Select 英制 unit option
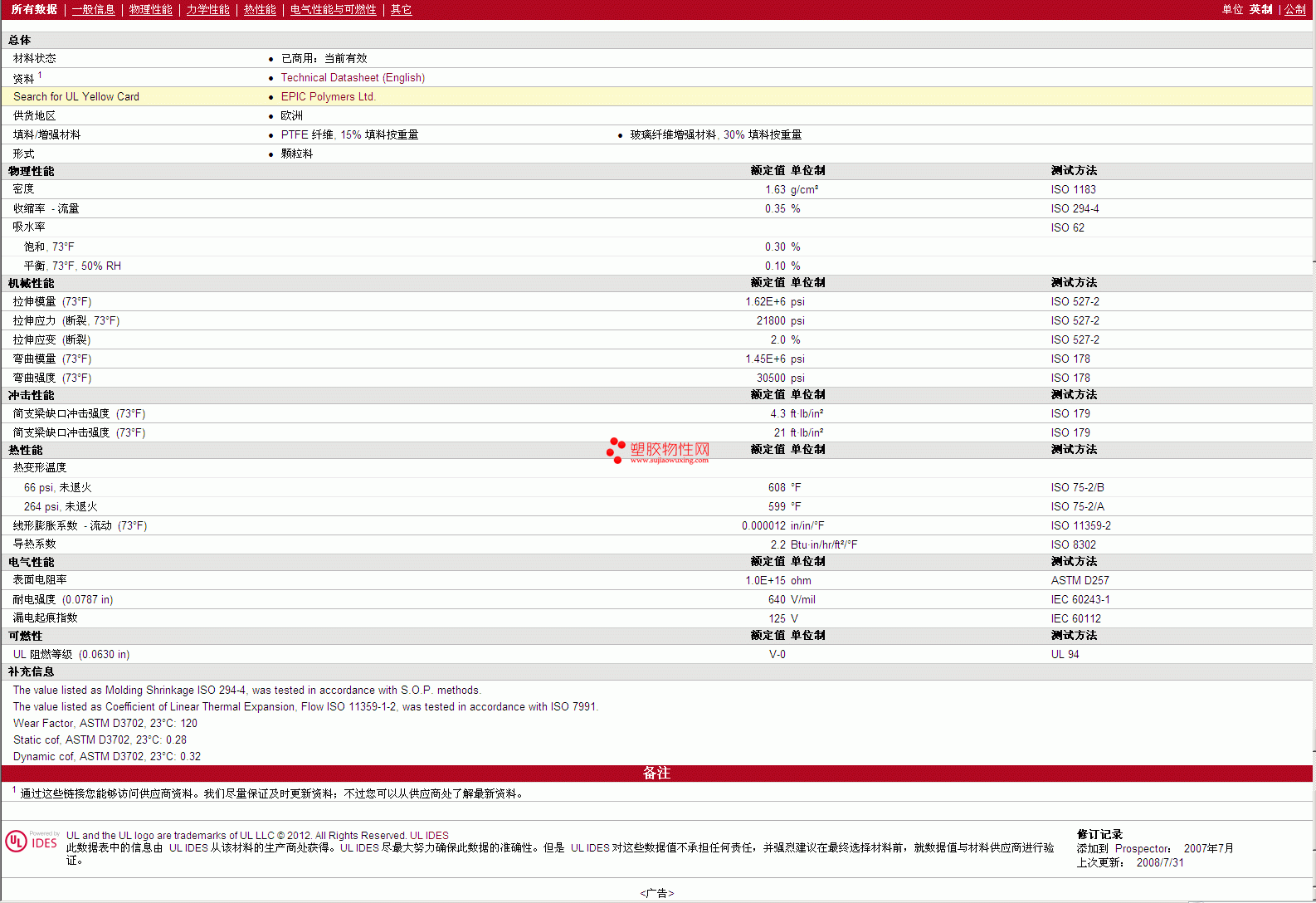Image resolution: width=1316 pixels, height=903 pixels. click(1260, 10)
